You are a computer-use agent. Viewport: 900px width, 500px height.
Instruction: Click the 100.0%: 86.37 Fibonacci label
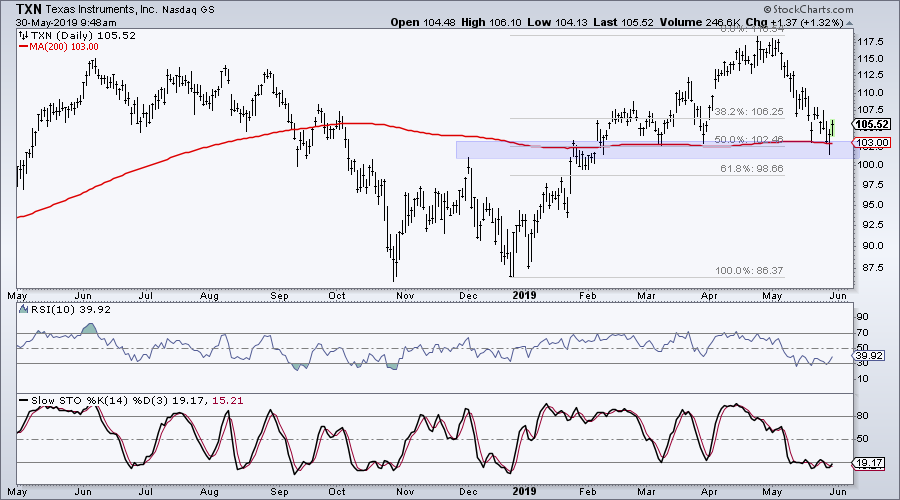click(x=749, y=271)
